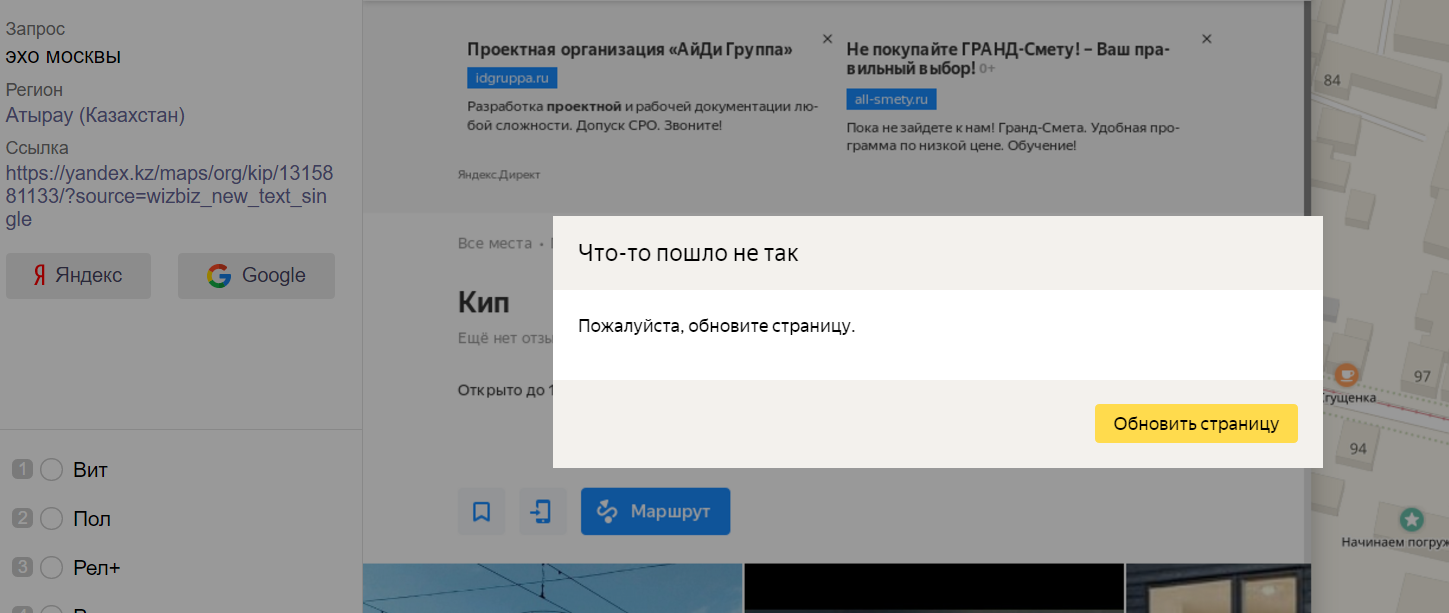
Task: Click the orange cafe marker on map
Action: click(1347, 375)
